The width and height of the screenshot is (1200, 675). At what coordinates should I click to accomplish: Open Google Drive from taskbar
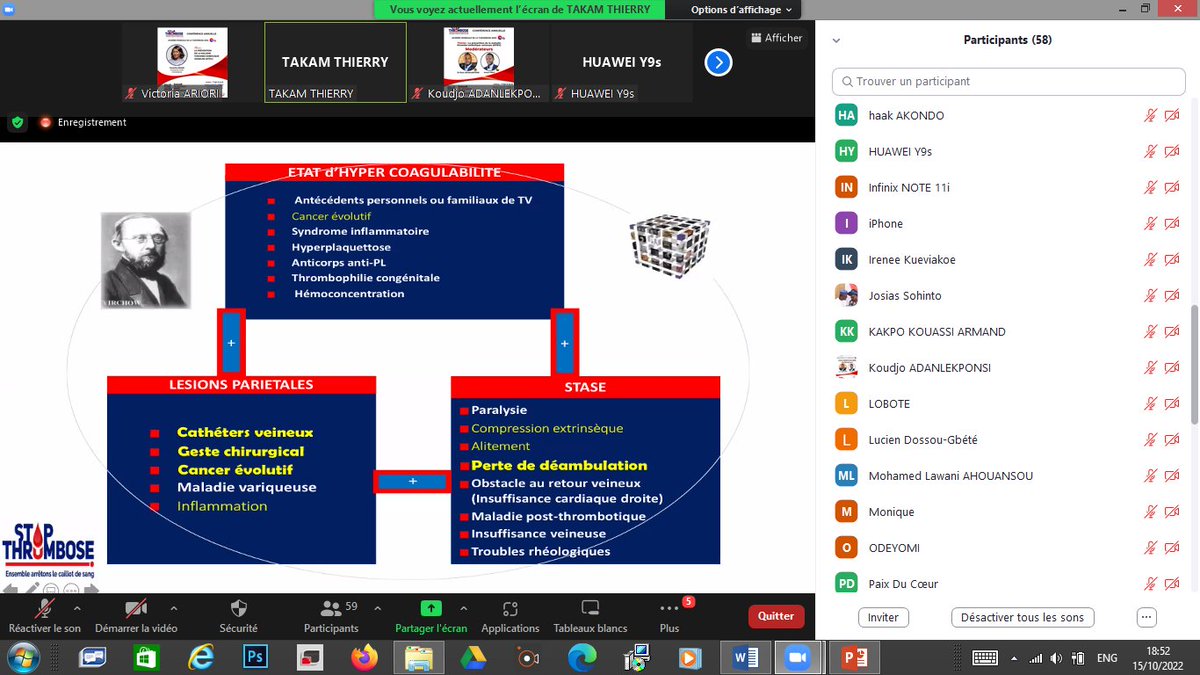tap(472, 657)
